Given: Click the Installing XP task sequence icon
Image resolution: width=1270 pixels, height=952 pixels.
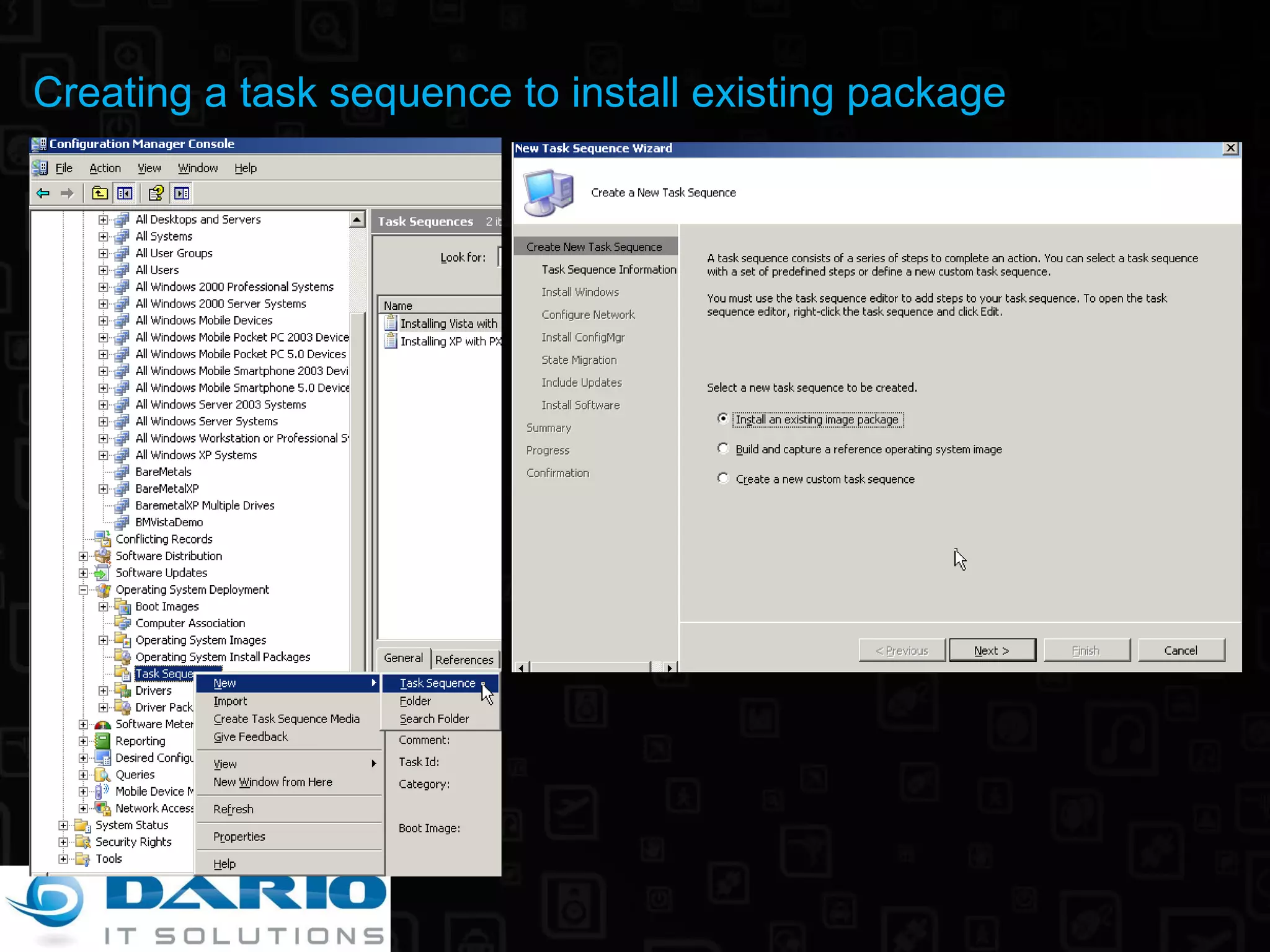Looking at the screenshot, I should (390, 341).
